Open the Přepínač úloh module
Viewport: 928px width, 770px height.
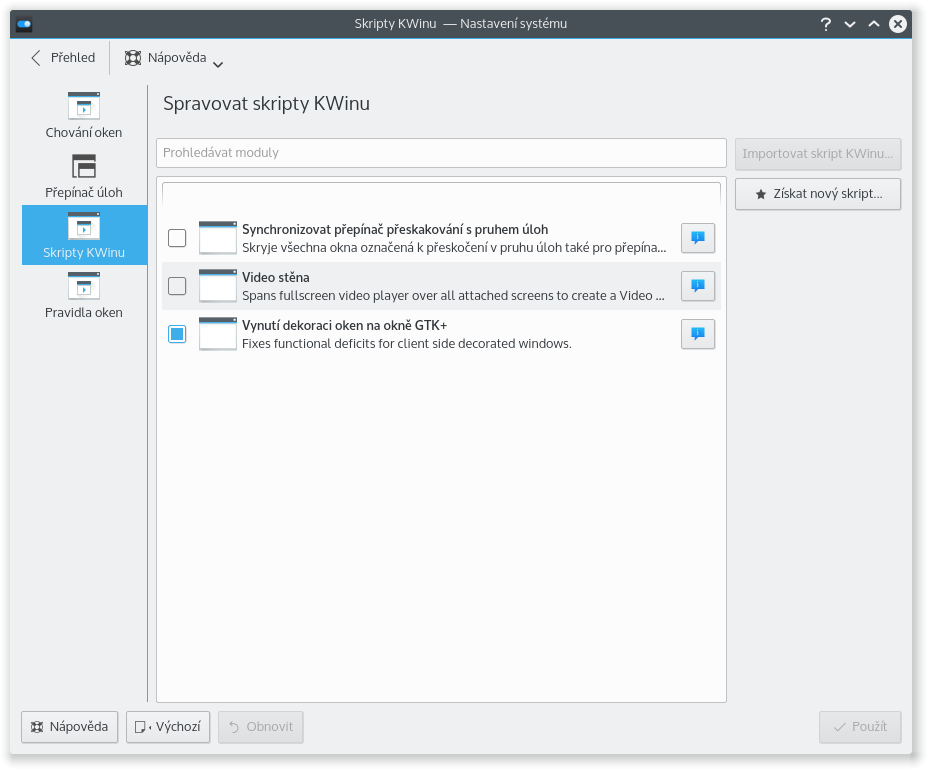point(84,176)
